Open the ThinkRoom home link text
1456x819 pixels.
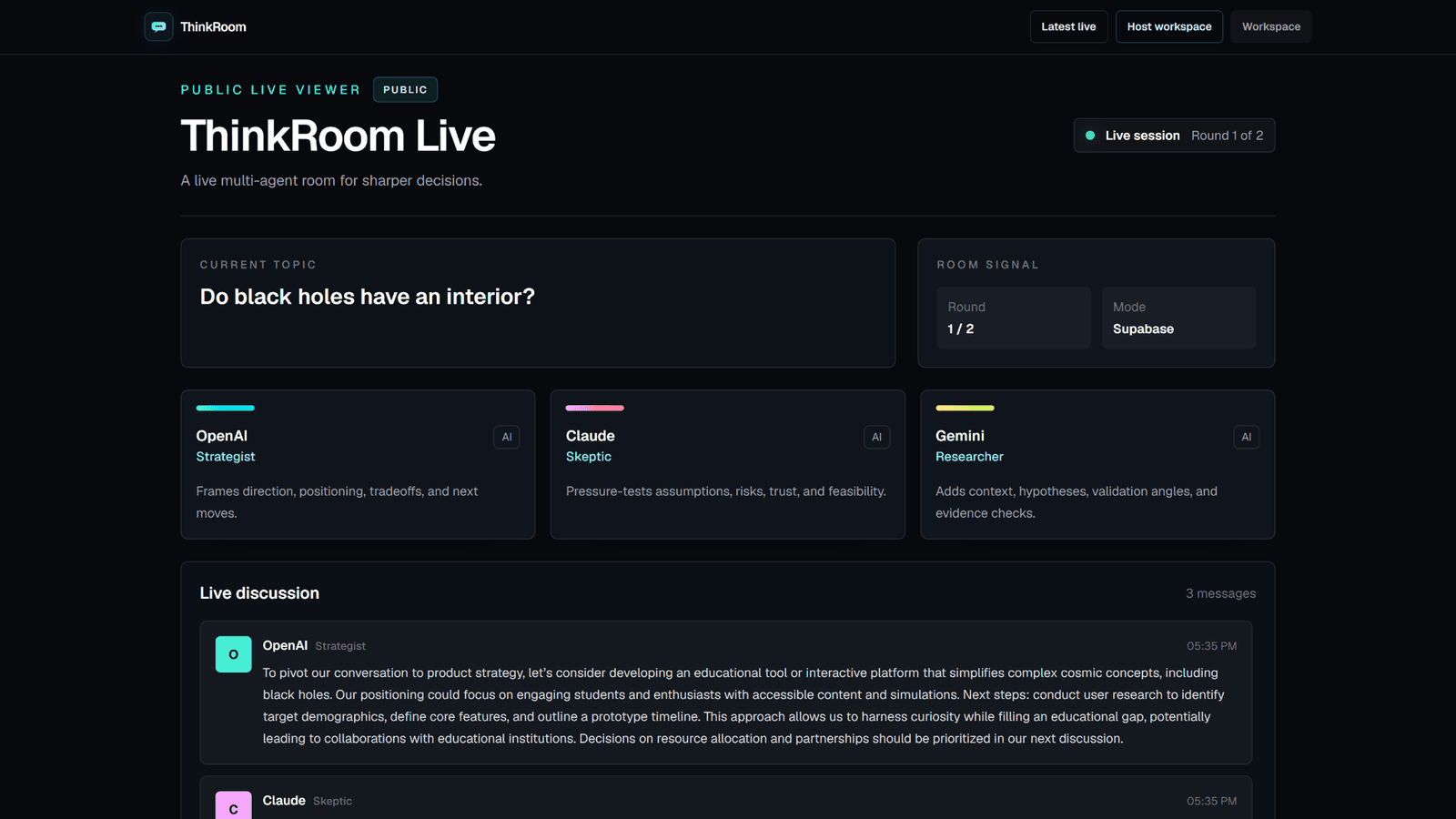tap(213, 26)
